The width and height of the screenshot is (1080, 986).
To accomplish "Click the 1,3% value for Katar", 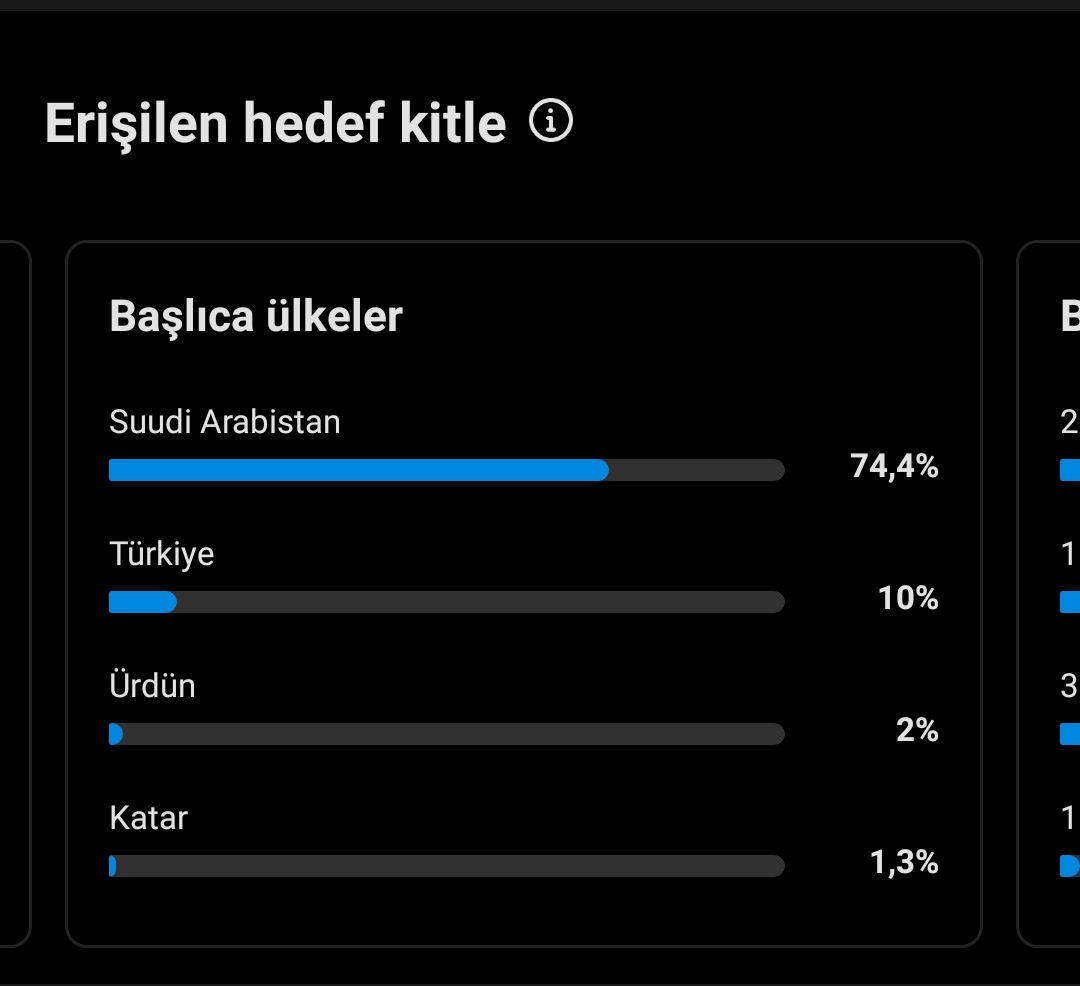I will click(904, 862).
